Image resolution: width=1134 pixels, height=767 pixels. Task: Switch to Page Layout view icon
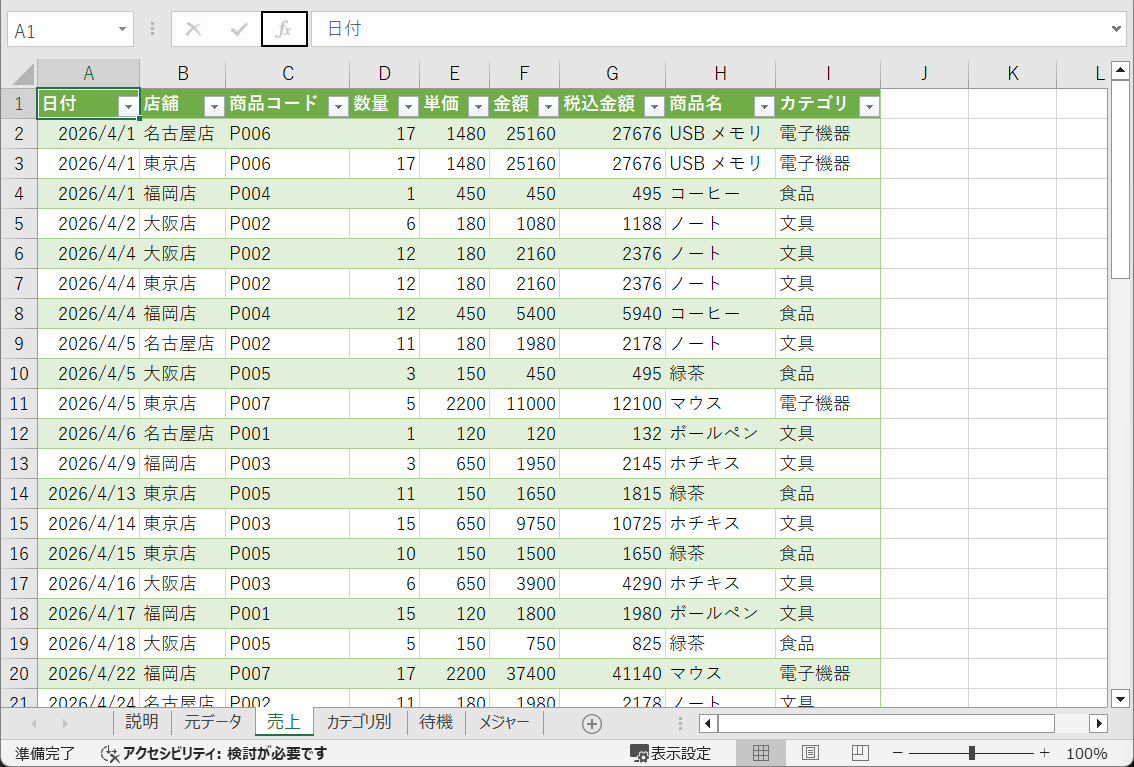811,753
